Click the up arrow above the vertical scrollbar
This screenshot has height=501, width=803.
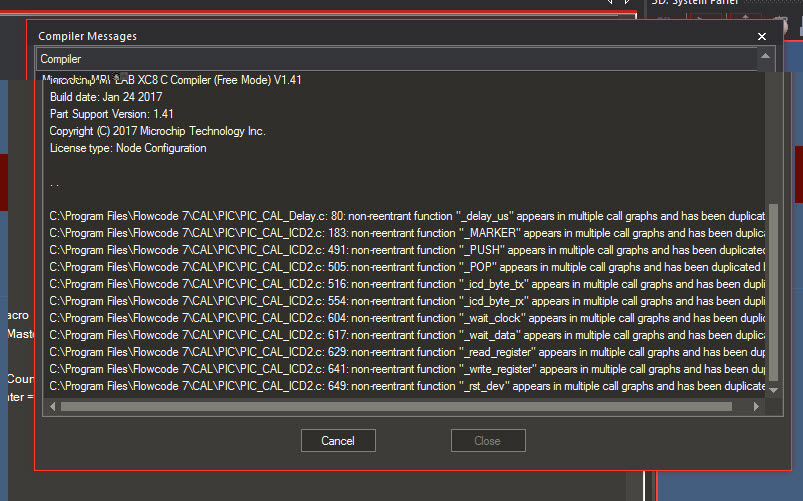click(x=766, y=56)
